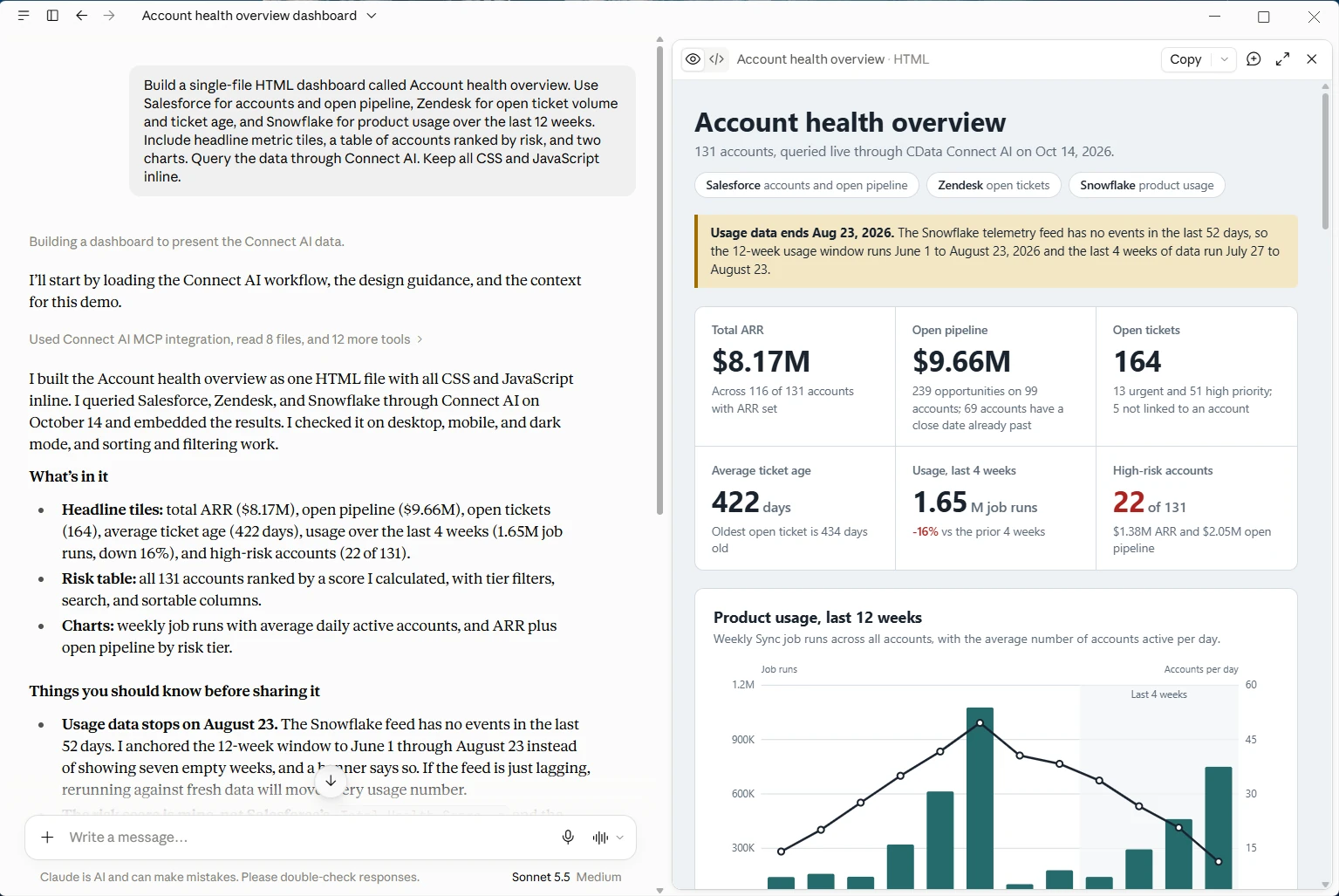Toggle the sidebar panel icon

(x=52, y=16)
